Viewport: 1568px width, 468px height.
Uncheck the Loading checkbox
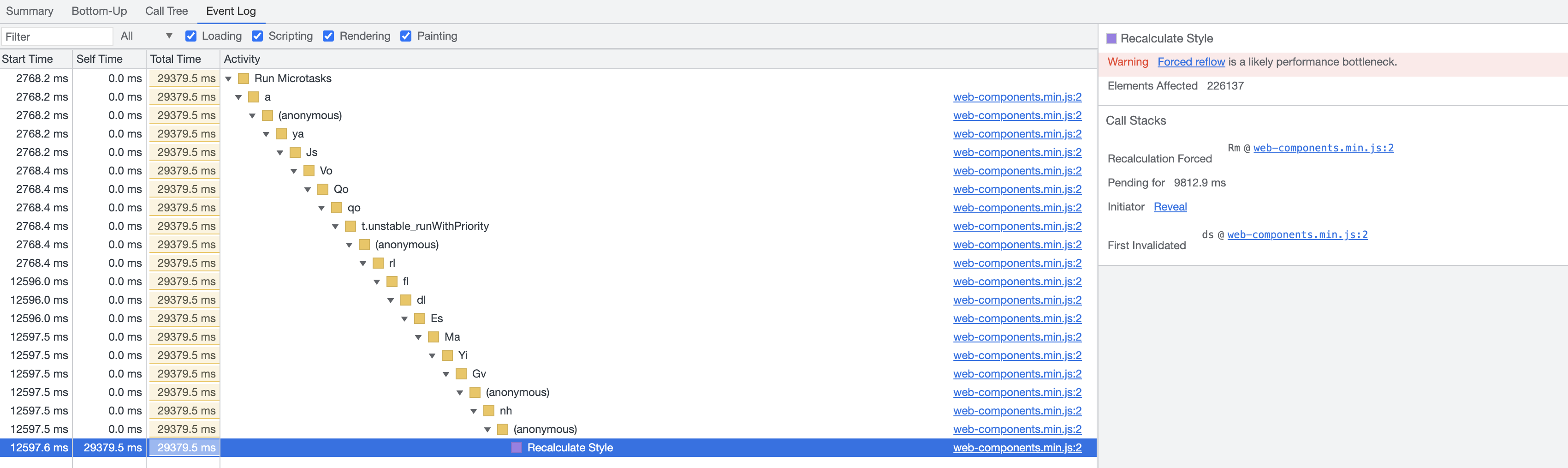190,36
